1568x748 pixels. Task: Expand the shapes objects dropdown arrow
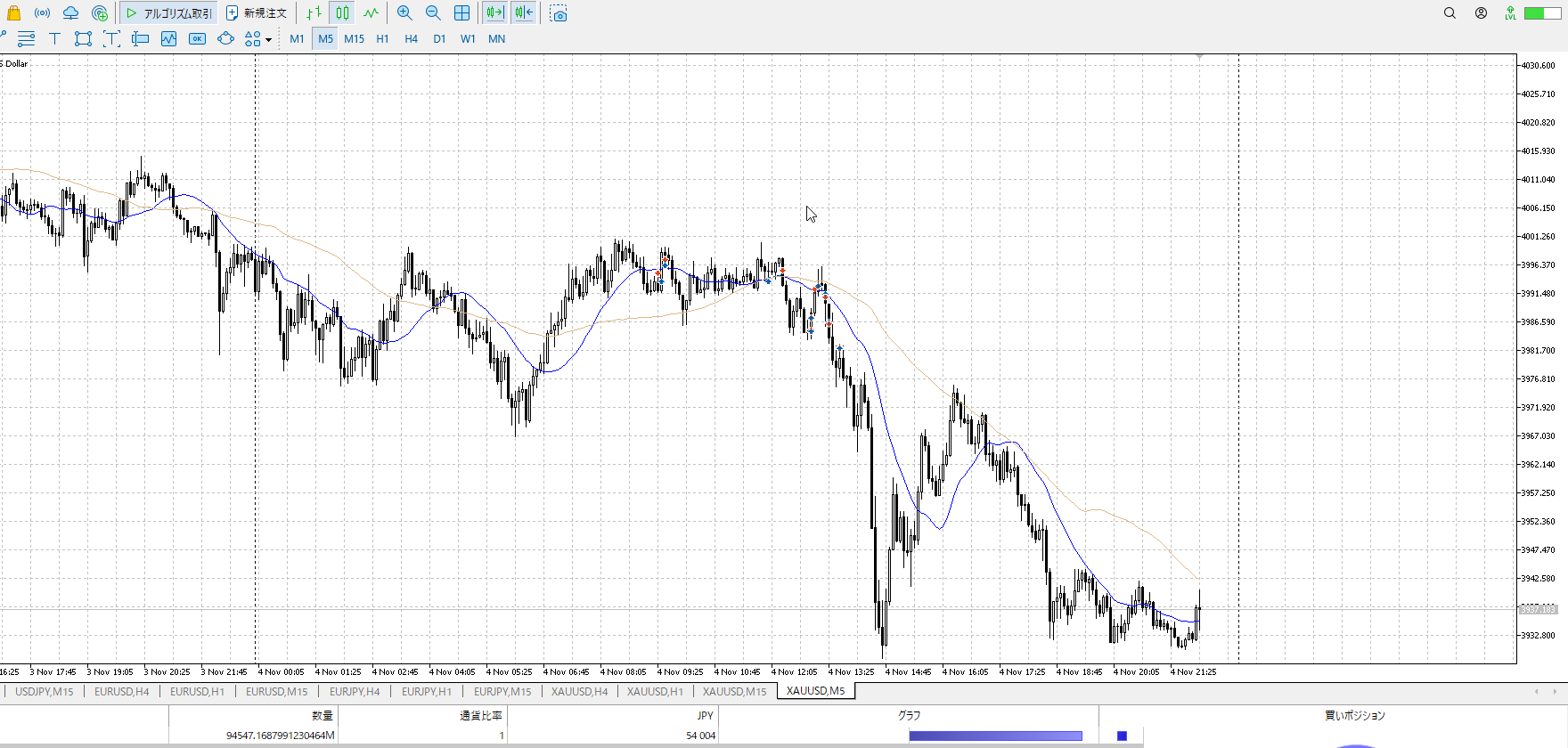click(x=268, y=40)
